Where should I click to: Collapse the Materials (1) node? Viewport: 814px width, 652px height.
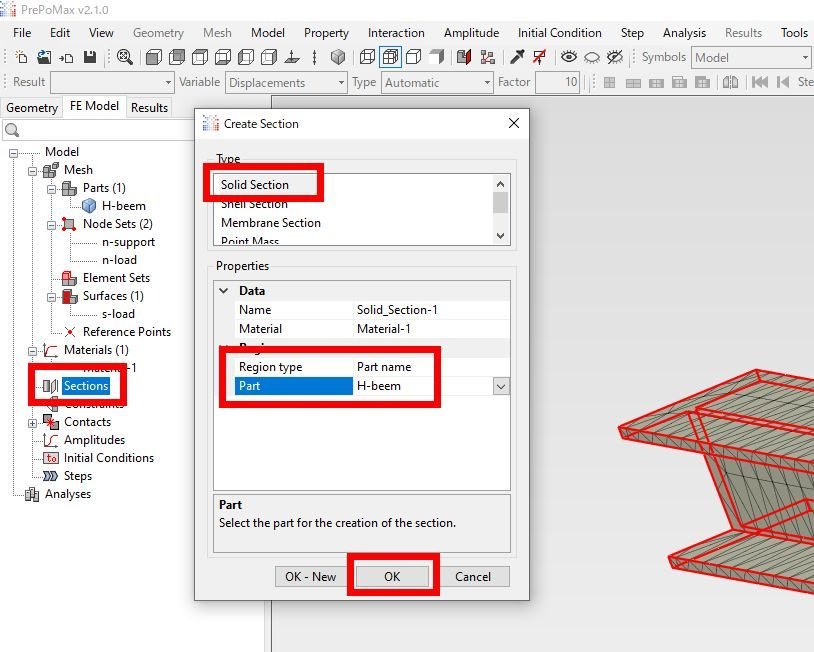pos(32,351)
